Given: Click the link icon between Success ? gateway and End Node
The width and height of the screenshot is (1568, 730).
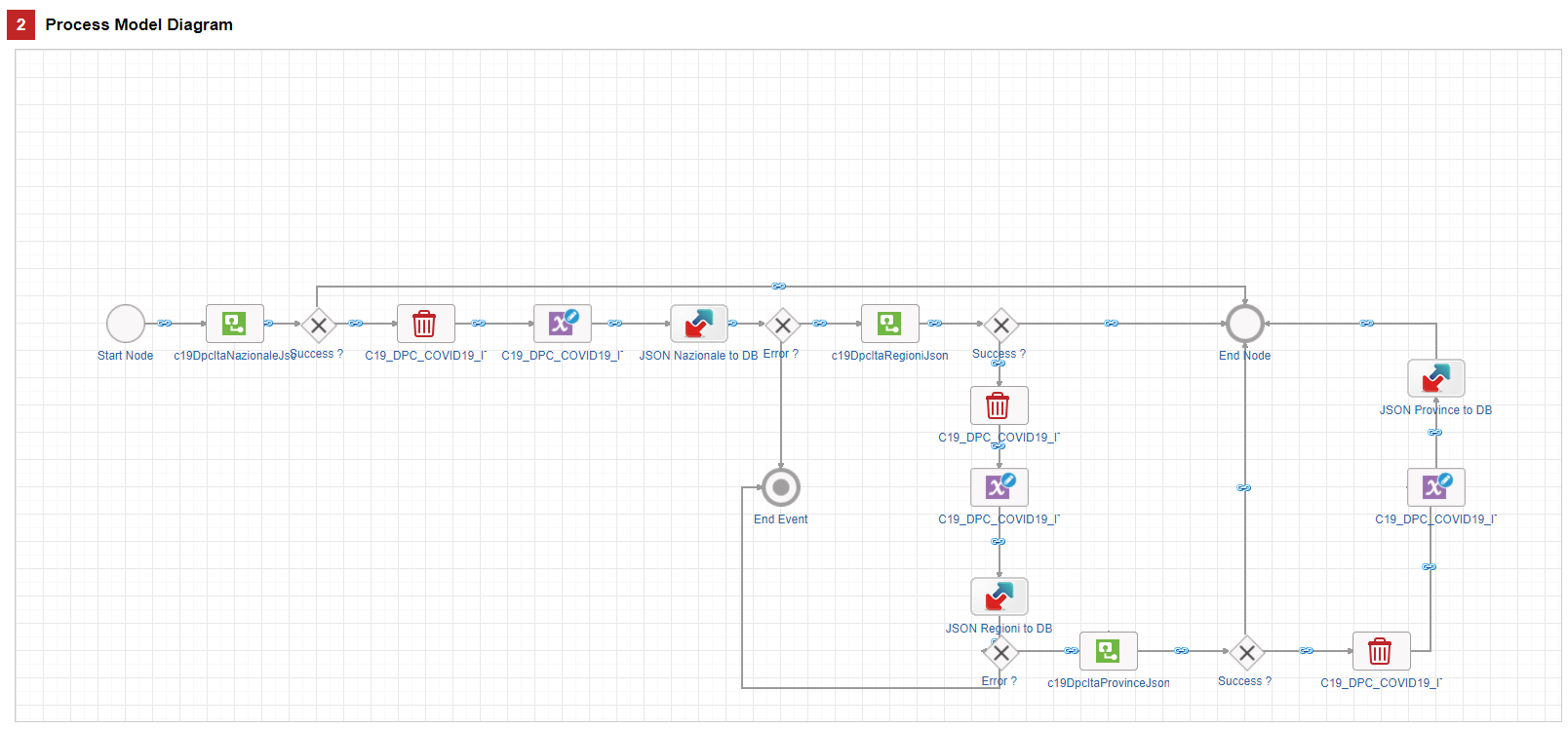Looking at the screenshot, I should (x=1112, y=323).
